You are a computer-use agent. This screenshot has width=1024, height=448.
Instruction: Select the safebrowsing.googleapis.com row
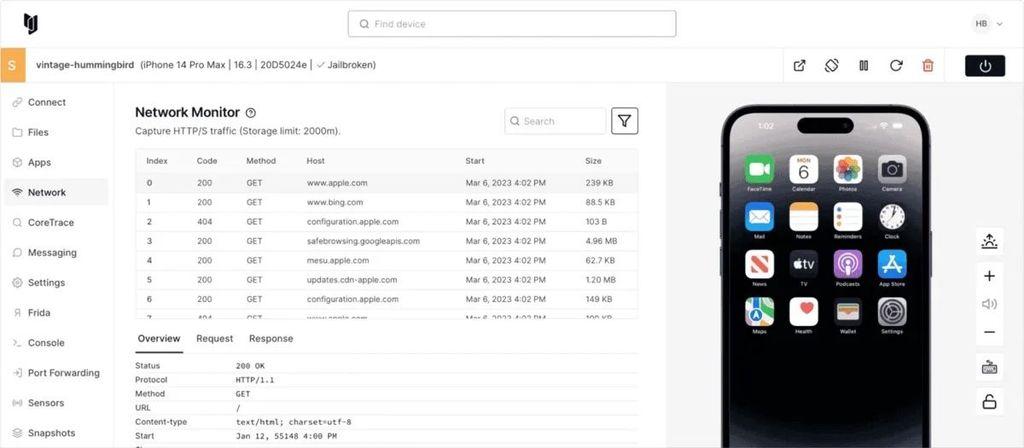tap(387, 241)
